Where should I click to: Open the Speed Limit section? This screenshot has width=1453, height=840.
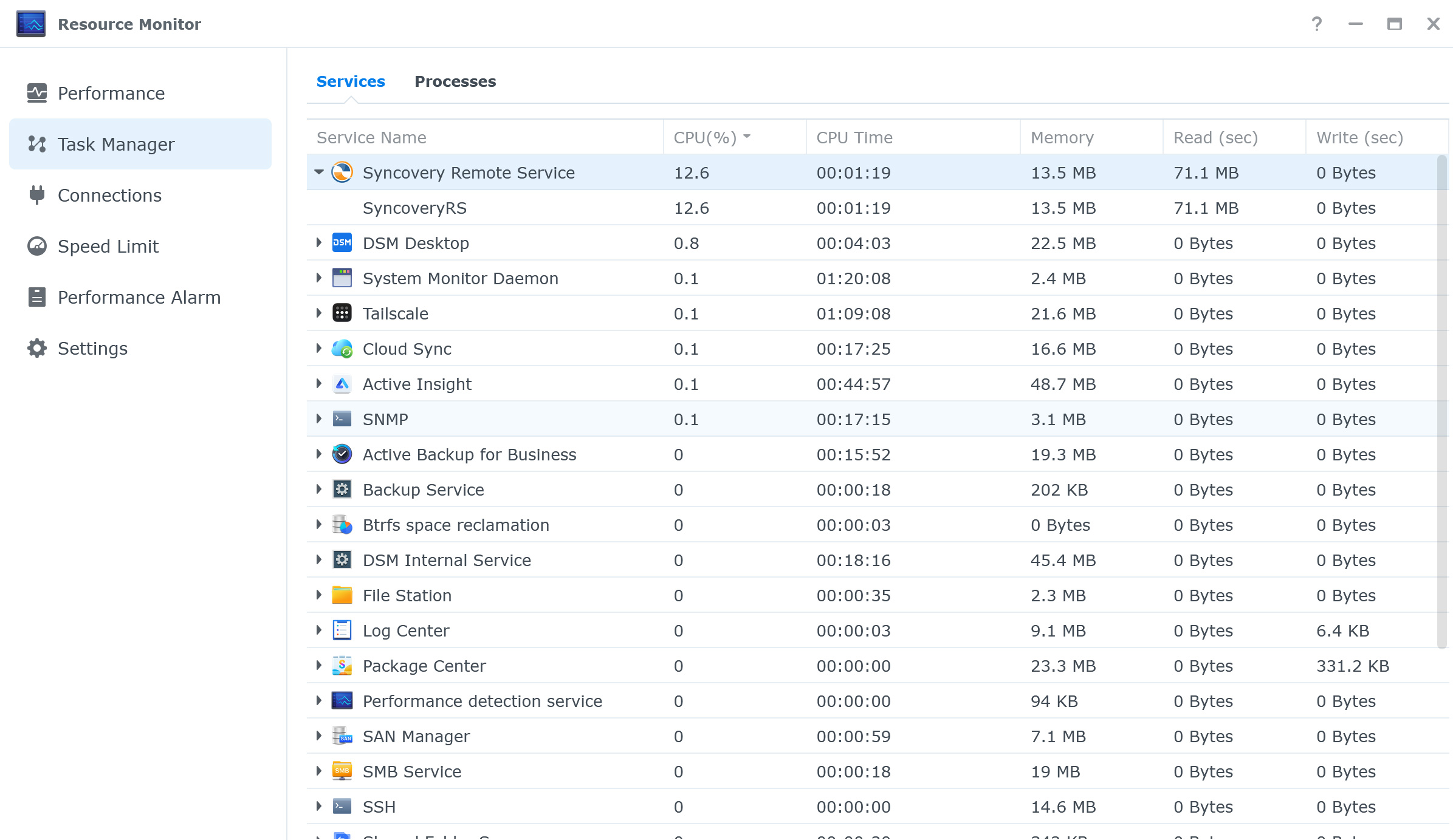140,246
